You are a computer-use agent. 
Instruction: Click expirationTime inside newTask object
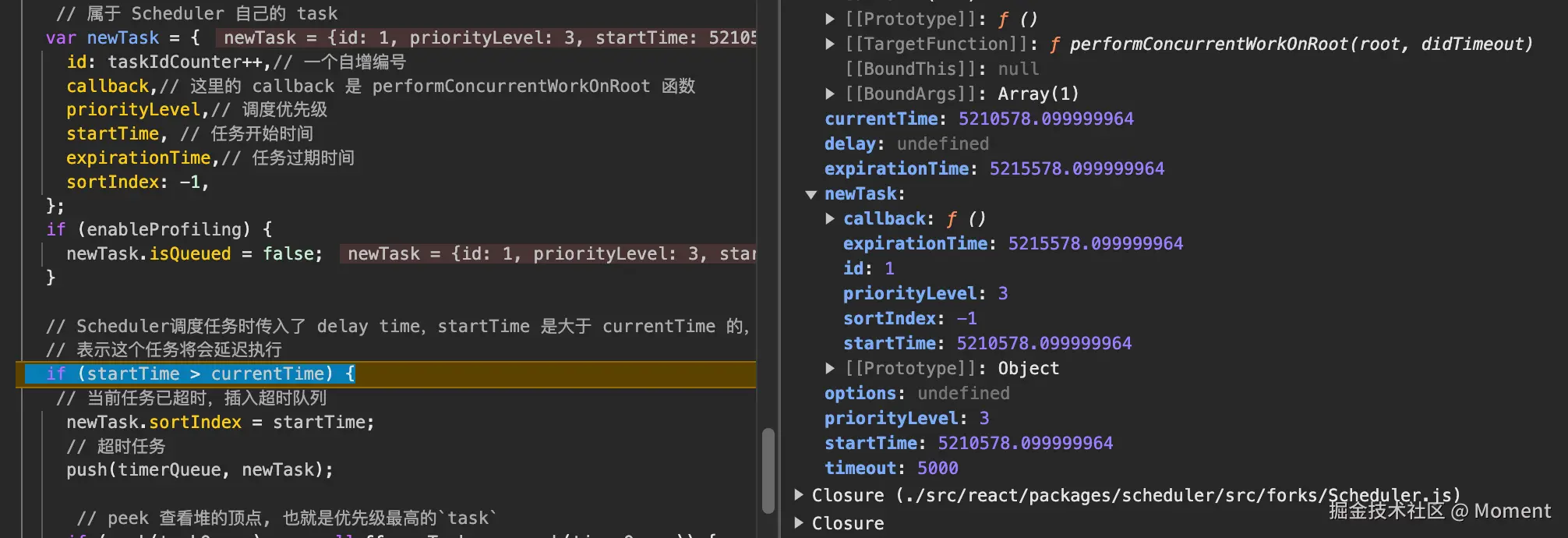1013,244
